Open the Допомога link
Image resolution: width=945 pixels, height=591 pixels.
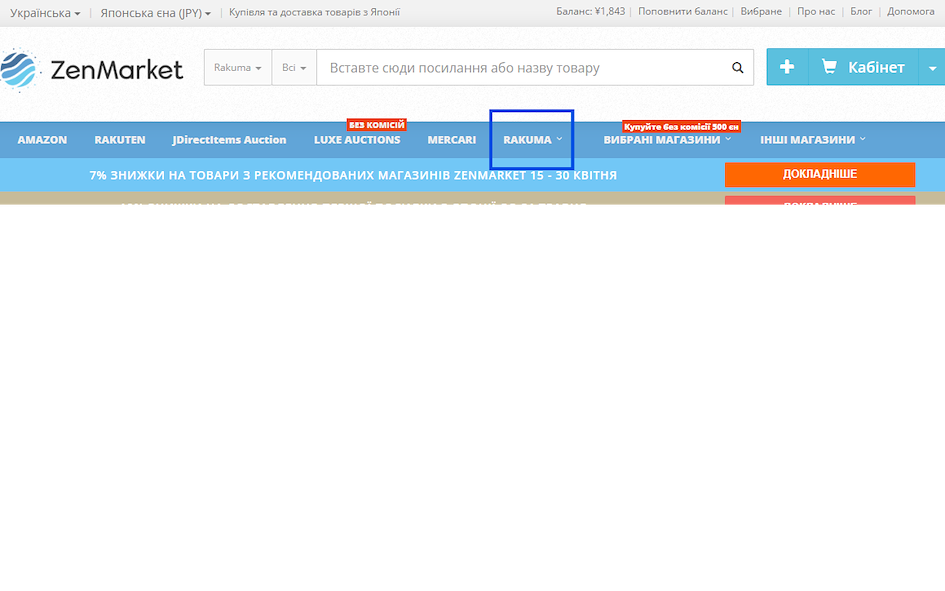911,11
